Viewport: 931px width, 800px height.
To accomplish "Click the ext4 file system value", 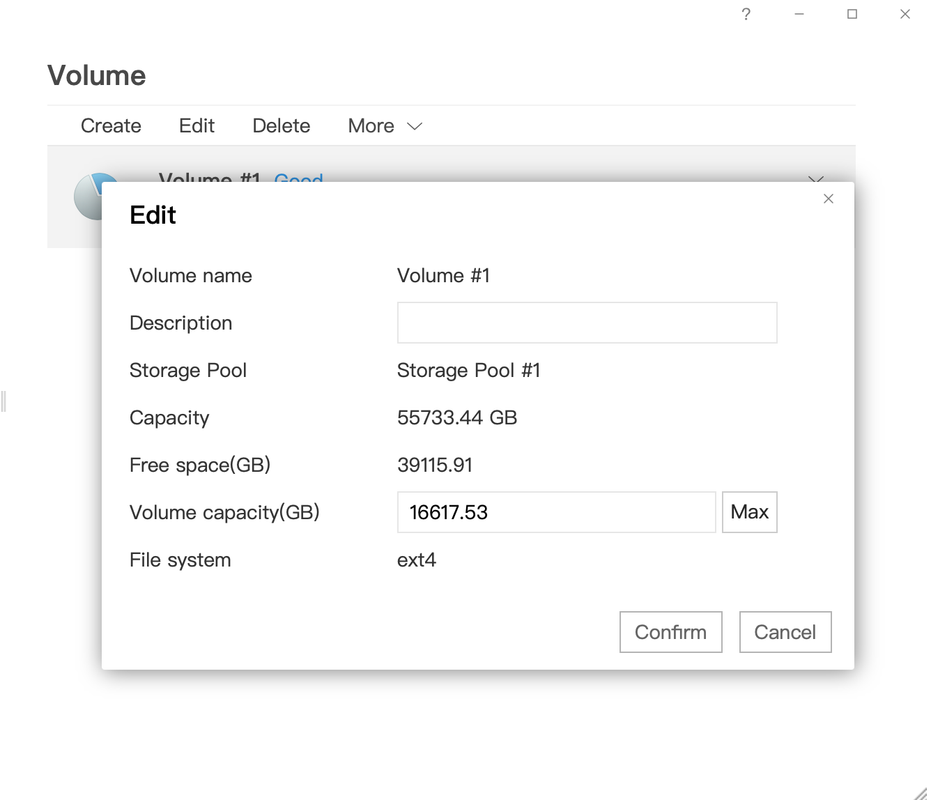I will pos(416,560).
